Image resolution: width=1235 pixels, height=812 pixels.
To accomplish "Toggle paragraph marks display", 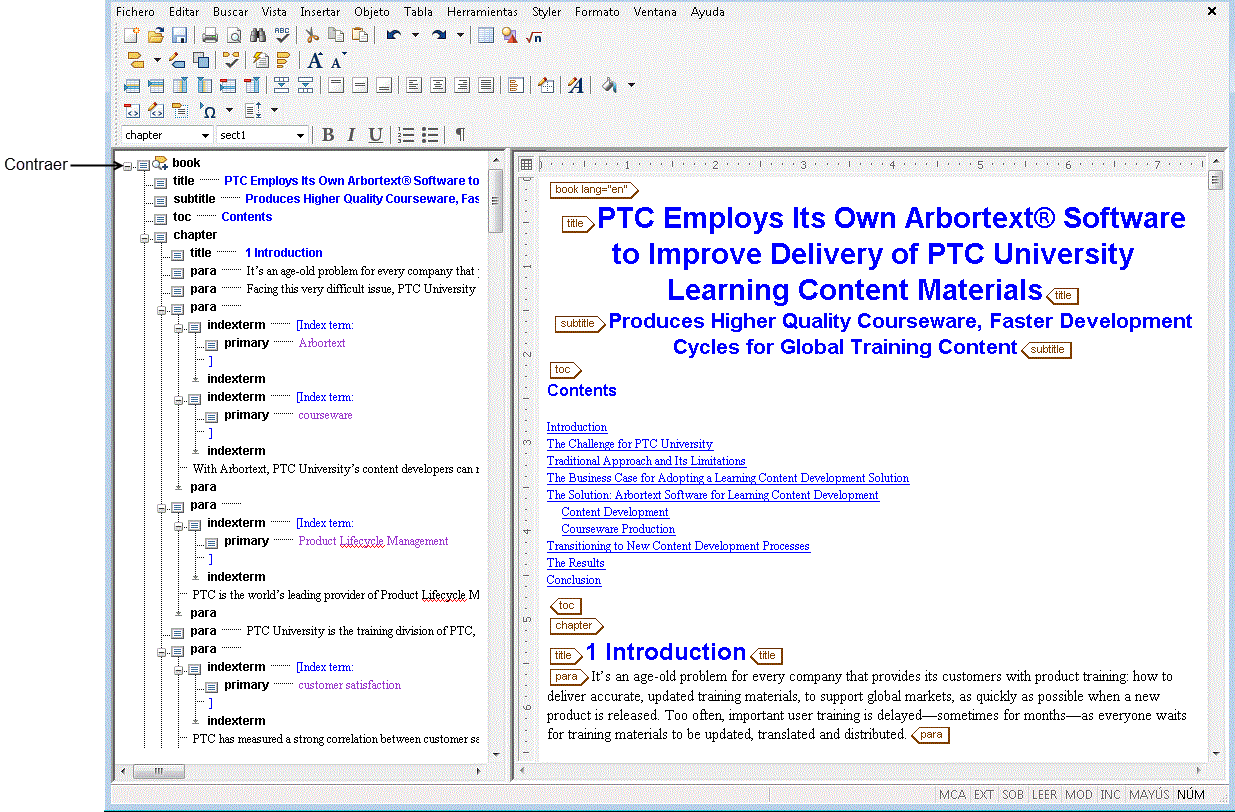I will (460, 135).
